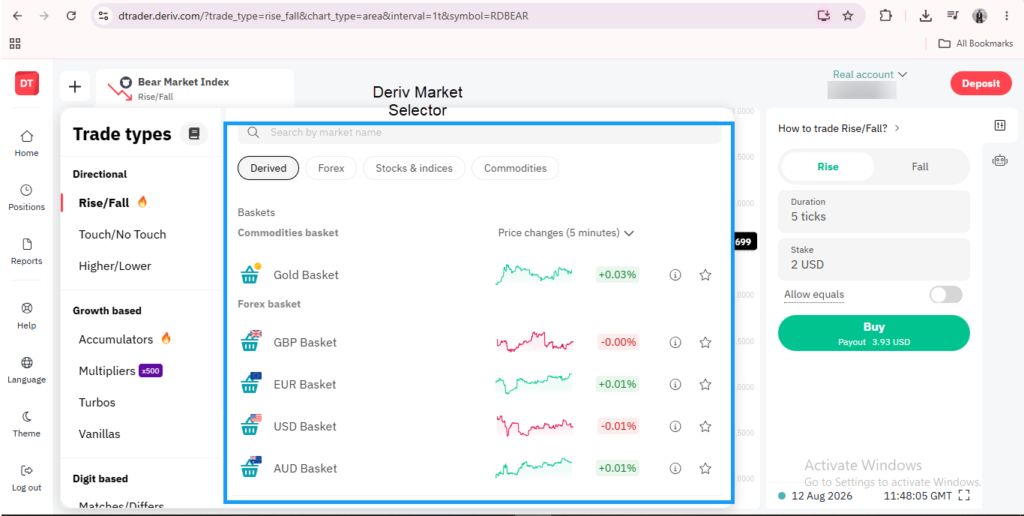
Task: View EUR Basket info icon
Action: tap(675, 384)
